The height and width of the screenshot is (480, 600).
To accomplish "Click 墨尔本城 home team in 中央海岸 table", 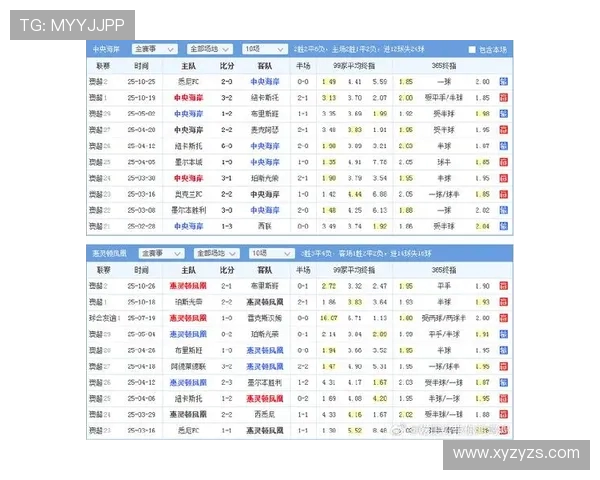I will click(188, 162).
